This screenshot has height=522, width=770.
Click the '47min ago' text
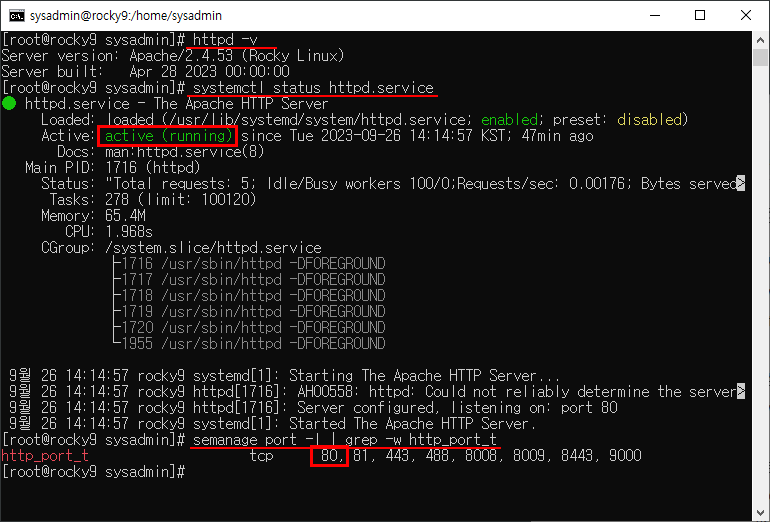(x=557, y=136)
